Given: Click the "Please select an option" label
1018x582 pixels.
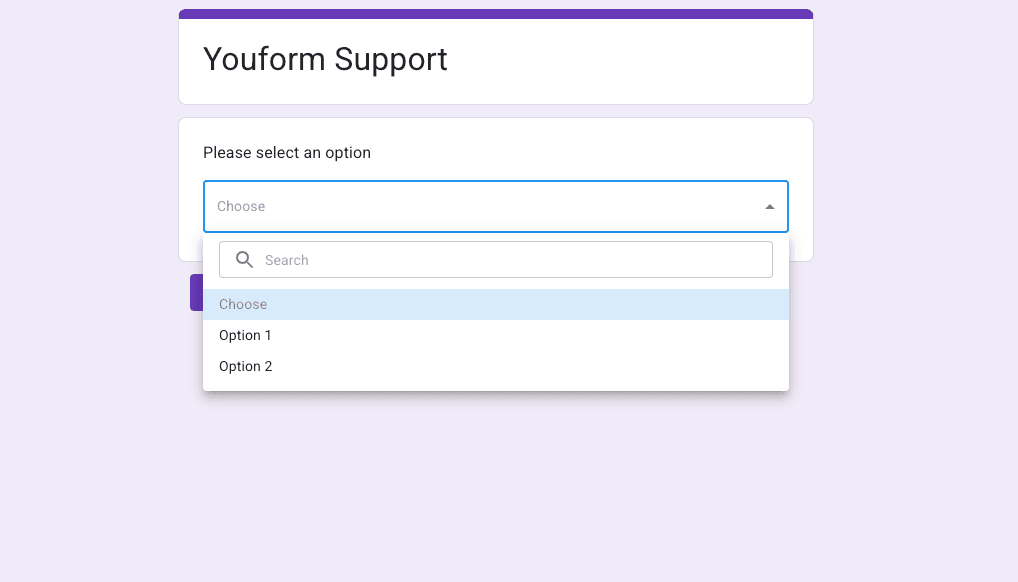Looking at the screenshot, I should pyautogui.click(x=286, y=153).
